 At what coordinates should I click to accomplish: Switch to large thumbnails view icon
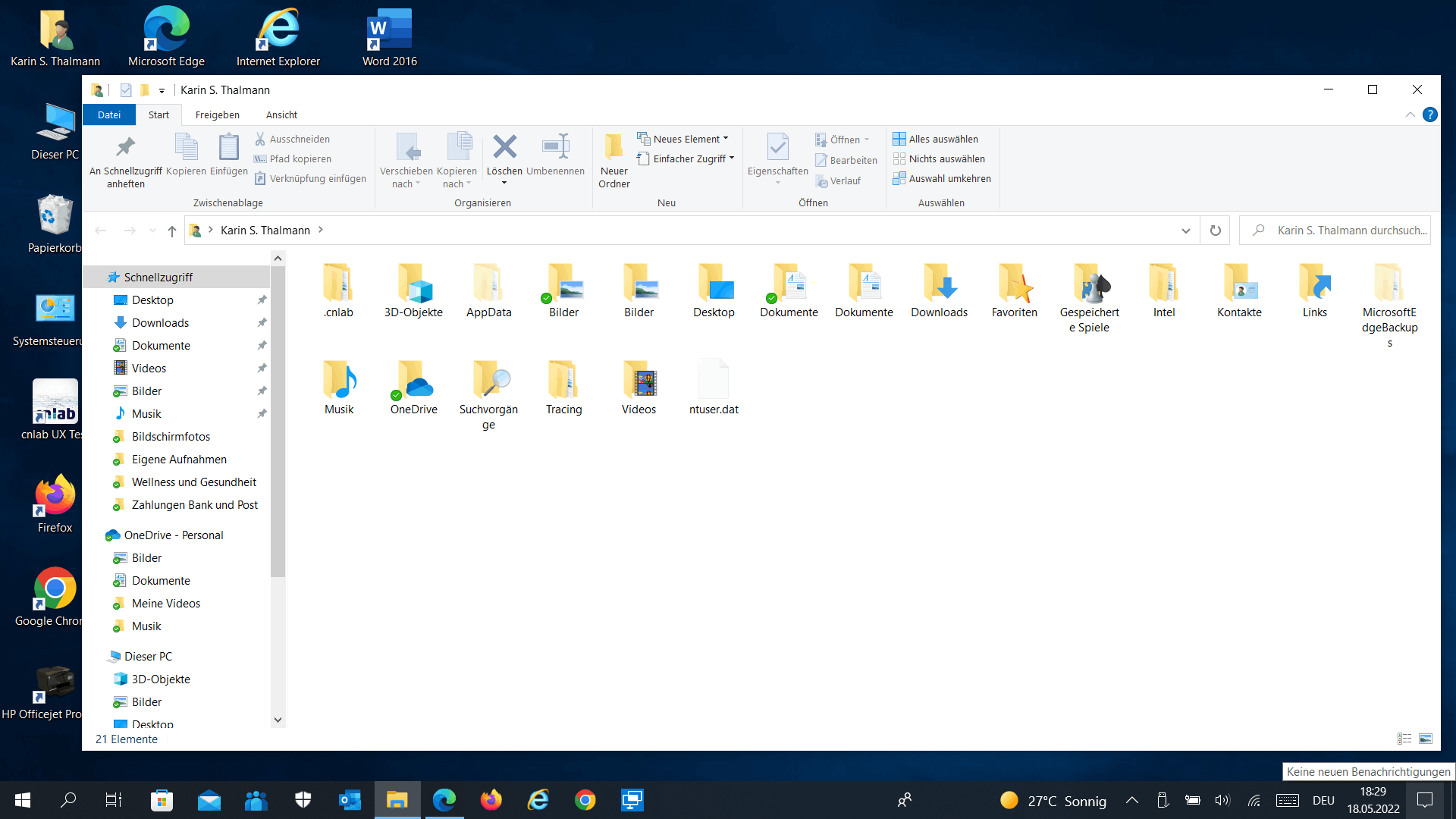point(1426,739)
